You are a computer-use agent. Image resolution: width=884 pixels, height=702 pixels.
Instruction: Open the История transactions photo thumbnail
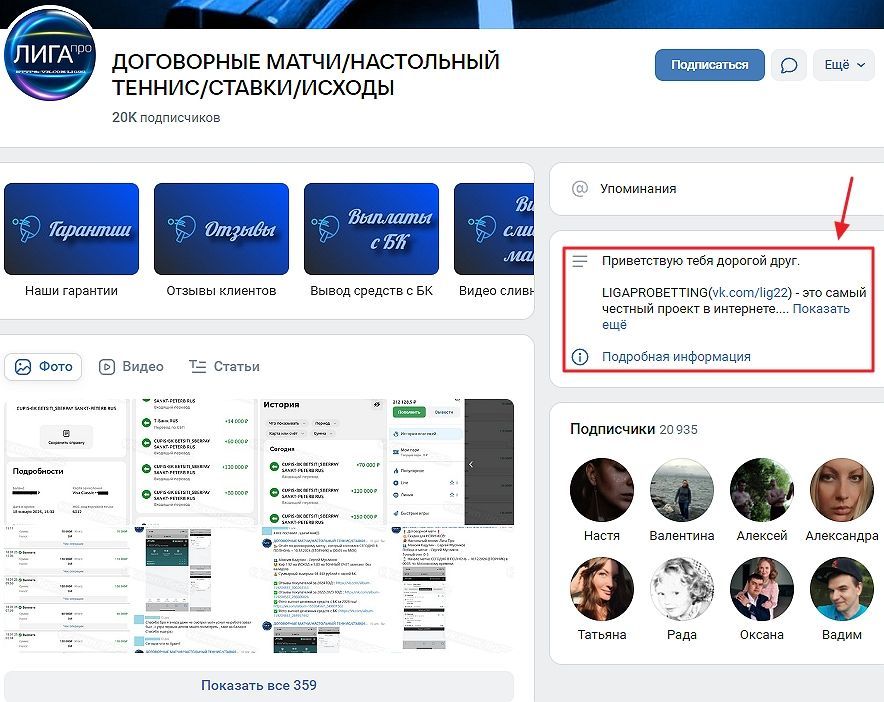(321, 462)
